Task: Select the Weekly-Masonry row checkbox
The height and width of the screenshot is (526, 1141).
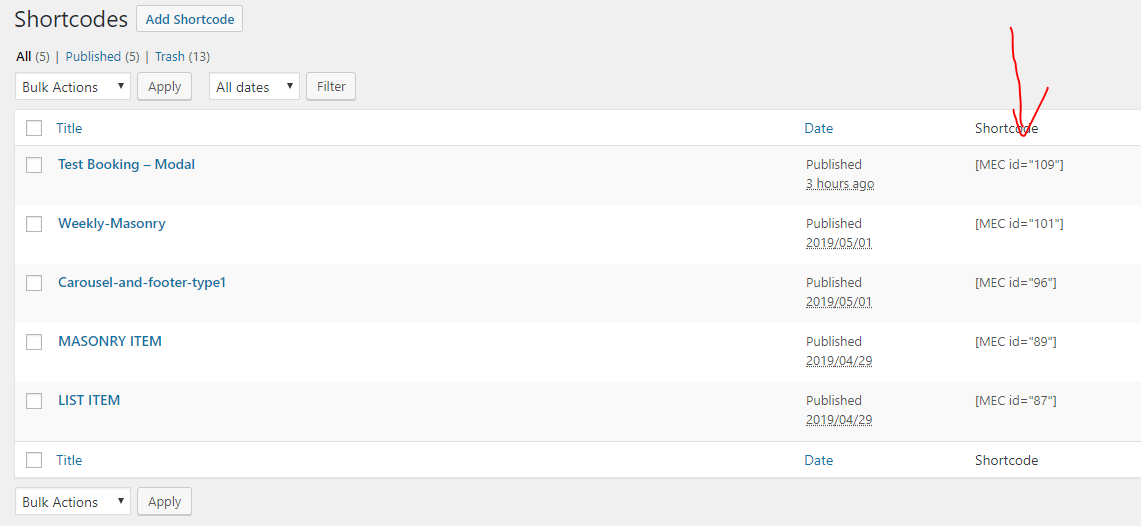Action: click(34, 224)
